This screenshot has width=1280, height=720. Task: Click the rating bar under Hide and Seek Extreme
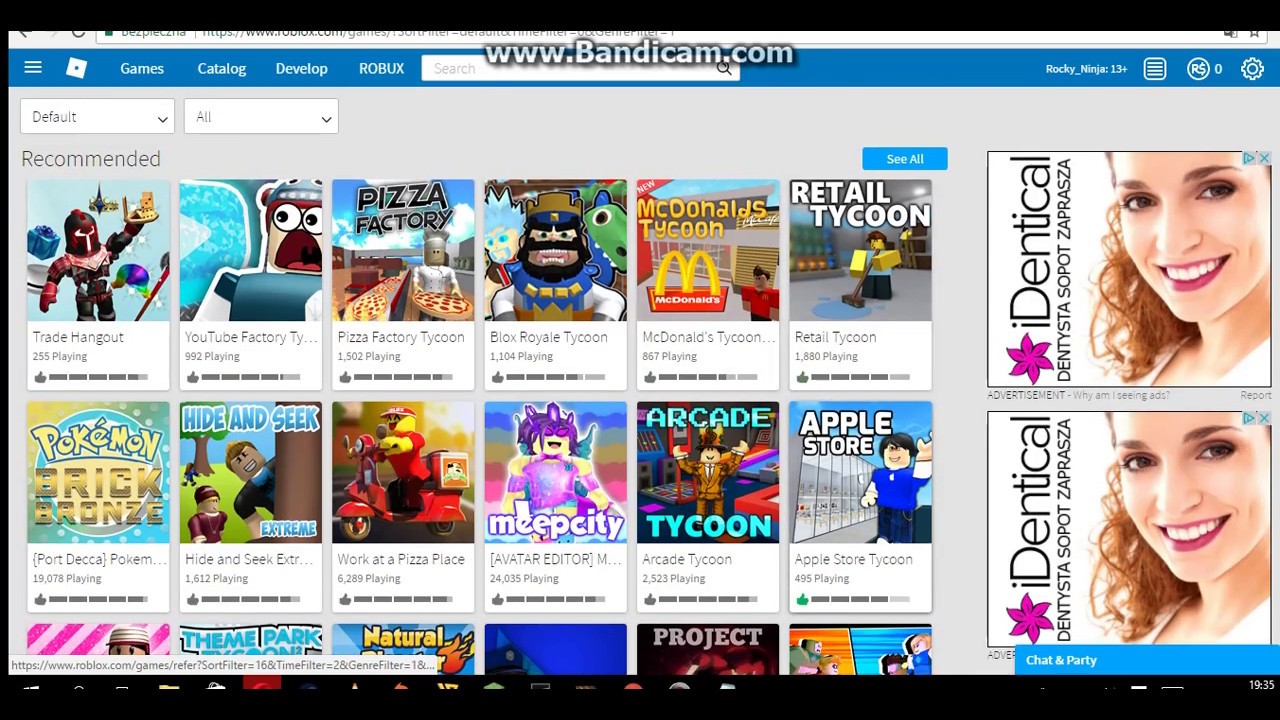(x=250, y=599)
